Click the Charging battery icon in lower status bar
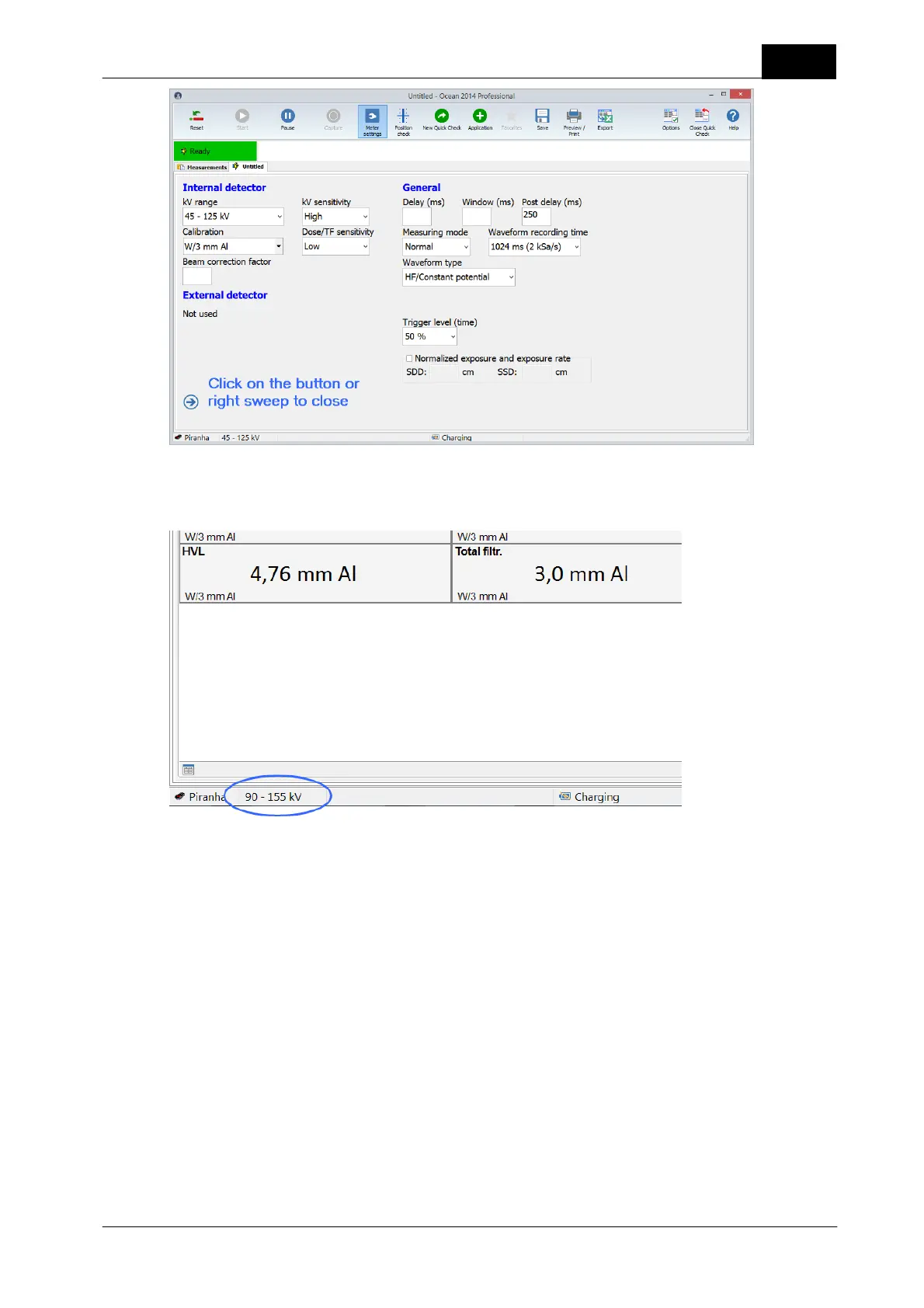 565,796
